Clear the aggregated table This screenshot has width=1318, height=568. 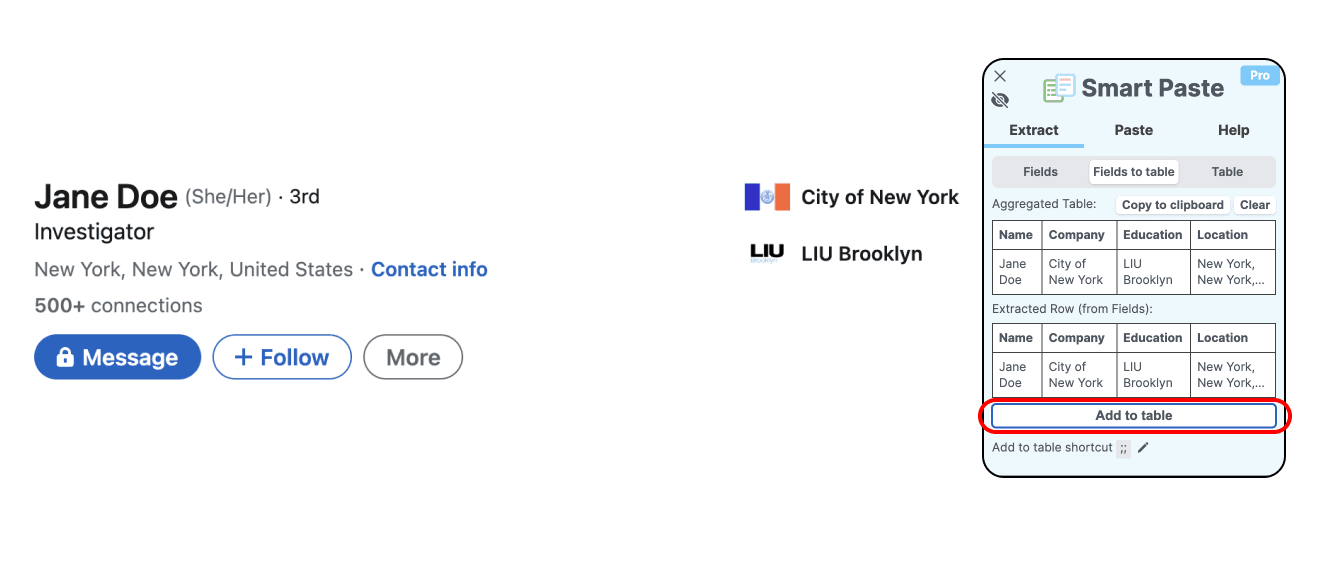1255,205
